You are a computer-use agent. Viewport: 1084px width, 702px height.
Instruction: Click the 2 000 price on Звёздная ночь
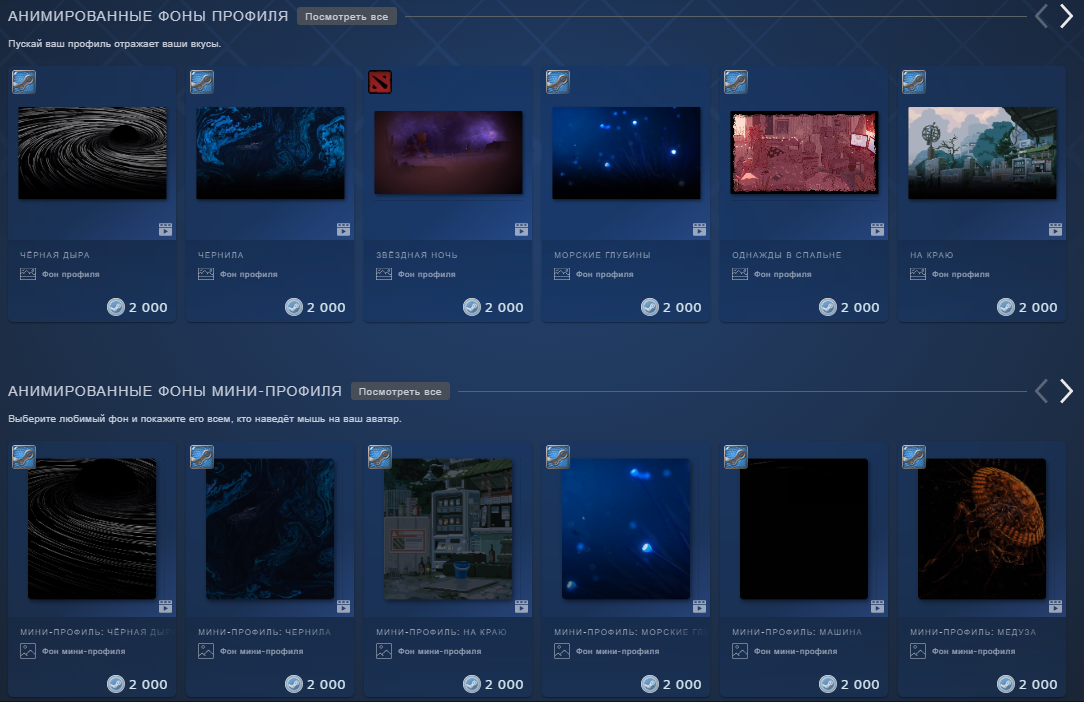tap(504, 307)
